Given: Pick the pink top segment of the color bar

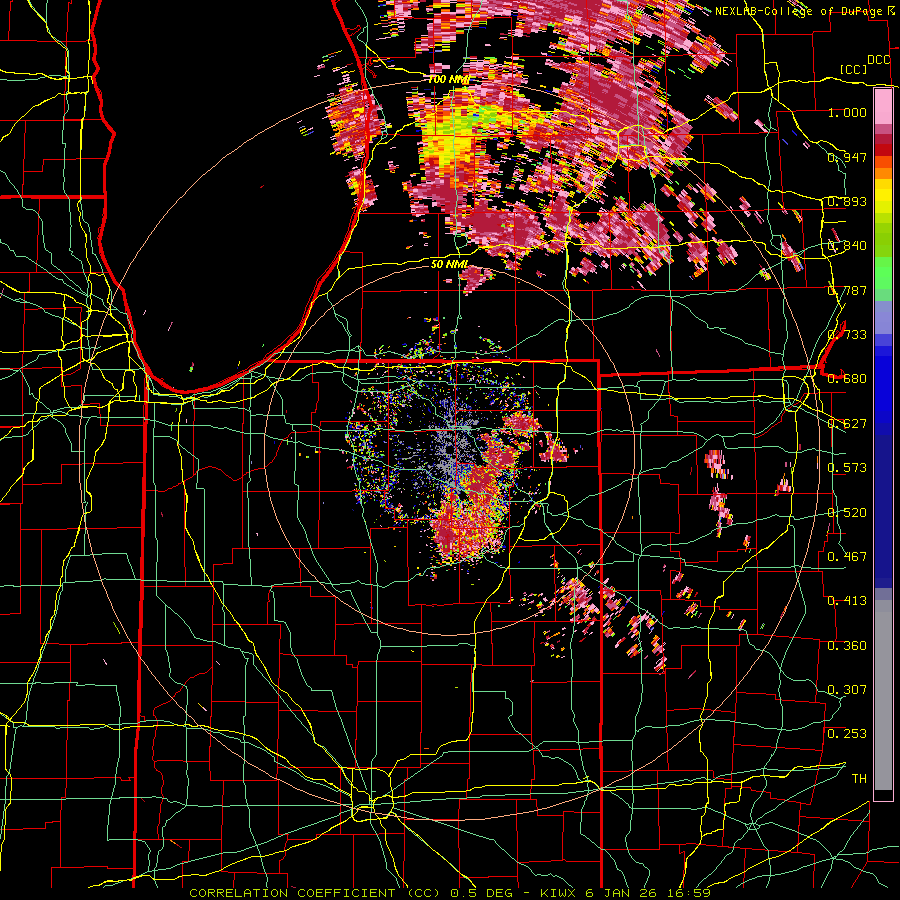Looking at the screenshot, I should pyautogui.click(x=883, y=107).
